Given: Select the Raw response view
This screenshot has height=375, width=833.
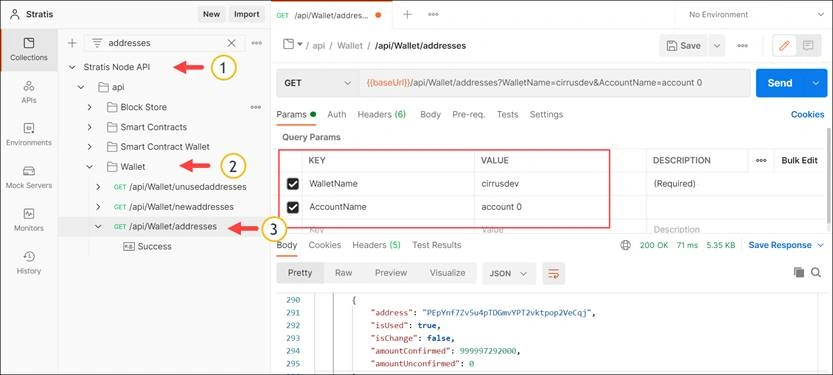Looking at the screenshot, I should pyautogui.click(x=343, y=273).
